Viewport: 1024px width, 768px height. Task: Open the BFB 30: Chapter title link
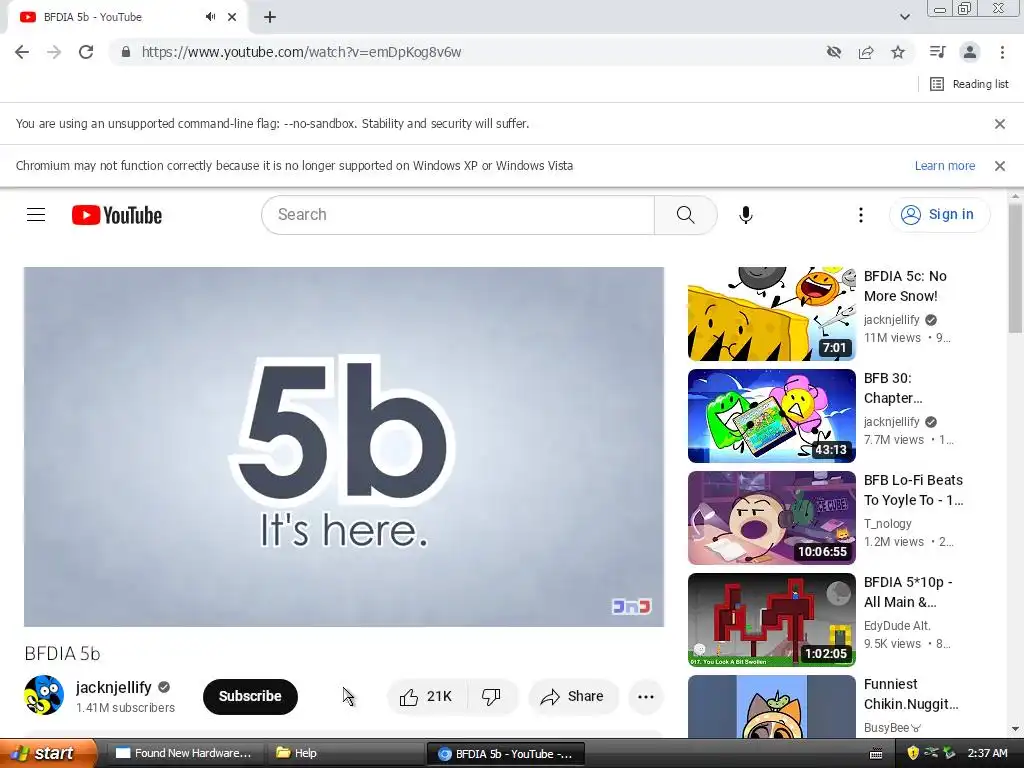click(893, 388)
